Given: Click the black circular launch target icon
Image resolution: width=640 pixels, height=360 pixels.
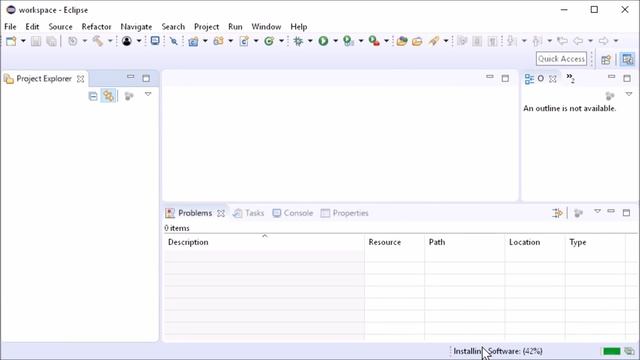Looking at the screenshot, I should point(127,41).
